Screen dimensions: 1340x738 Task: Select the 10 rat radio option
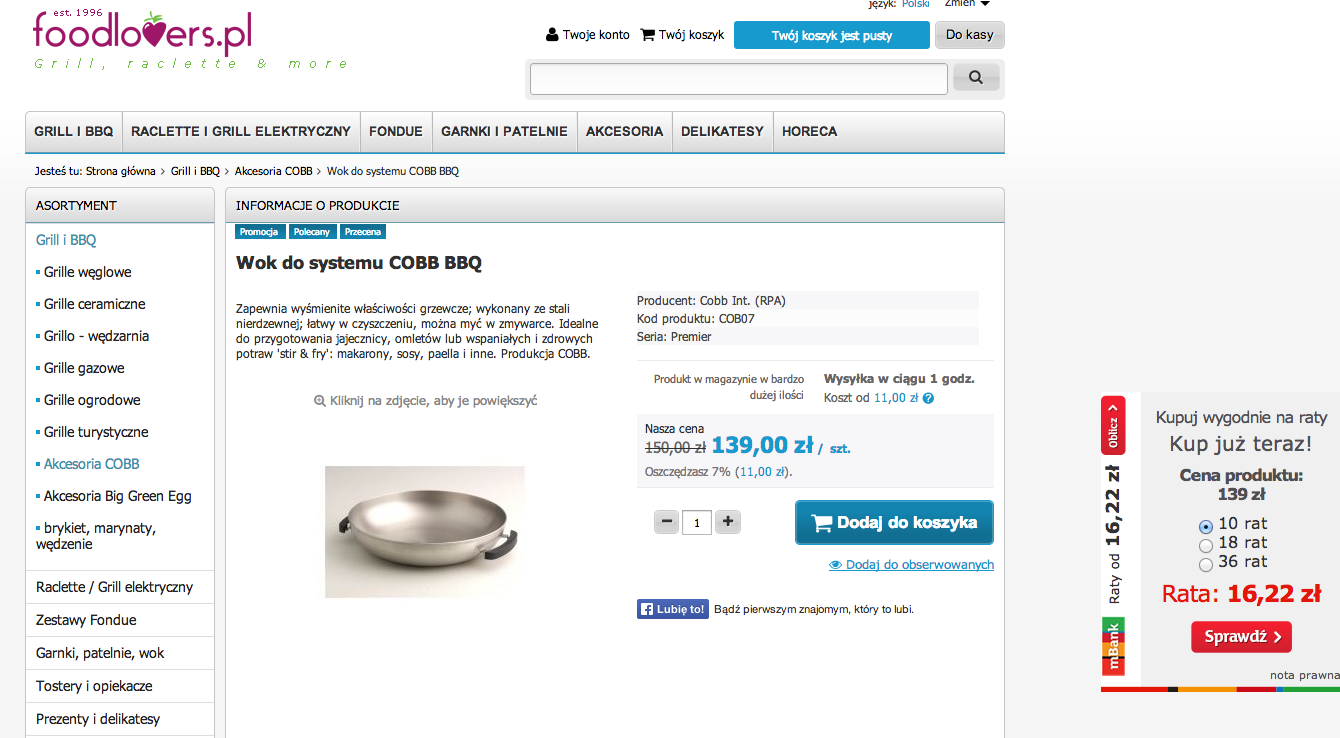click(1206, 526)
